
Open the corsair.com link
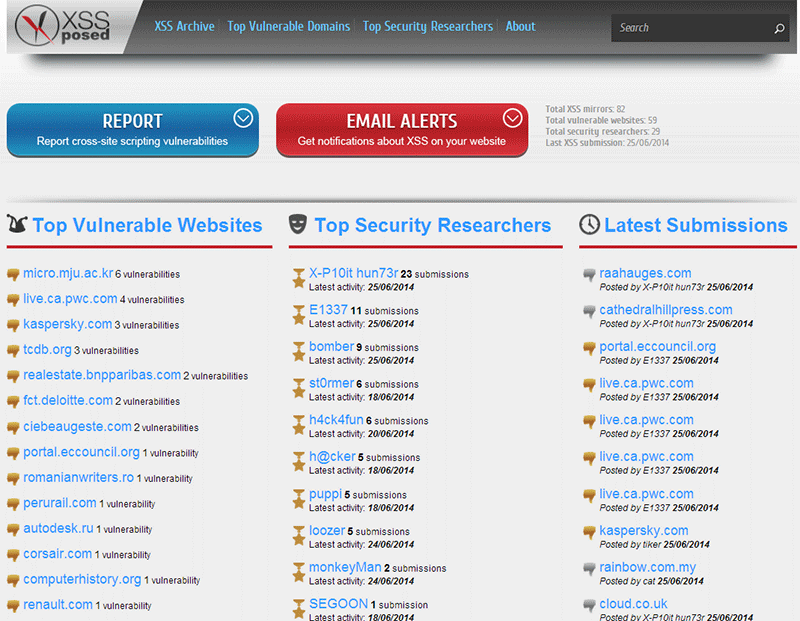tap(58, 554)
